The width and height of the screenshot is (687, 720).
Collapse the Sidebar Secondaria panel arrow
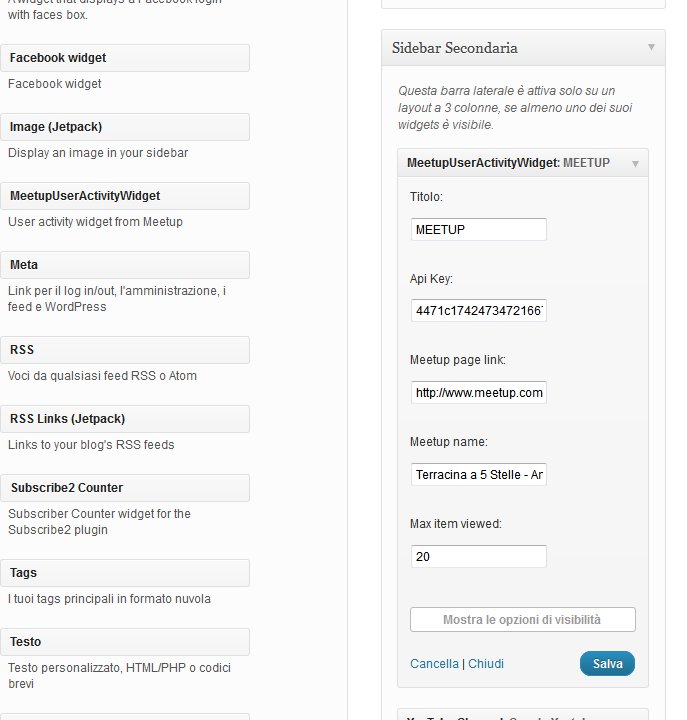(651, 47)
